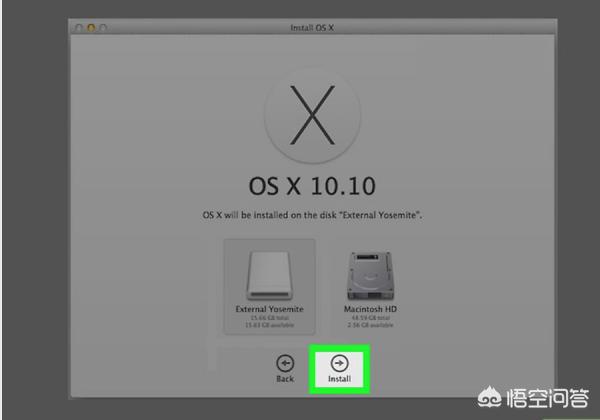600x420 pixels.
Task: Click the large OS X logo
Action: (312, 115)
